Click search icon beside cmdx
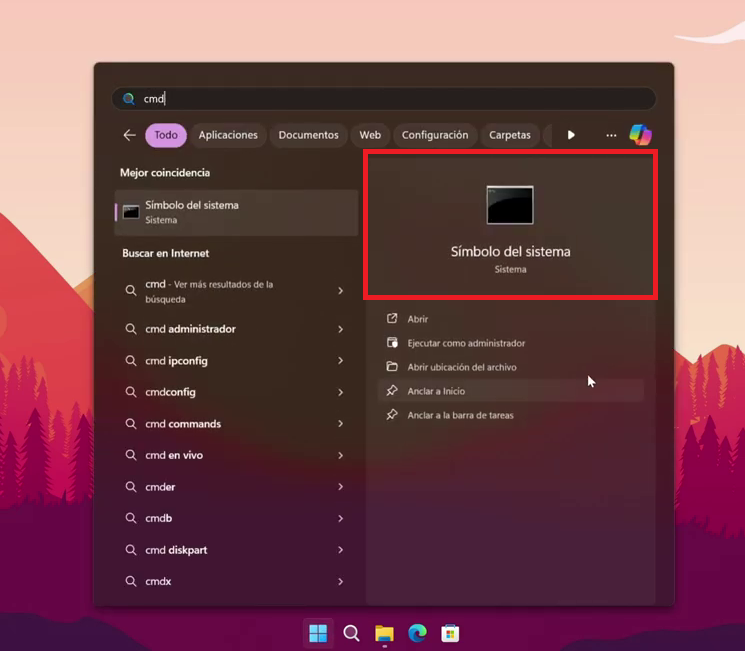Viewport: 745px width, 651px height. pyautogui.click(x=131, y=581)
